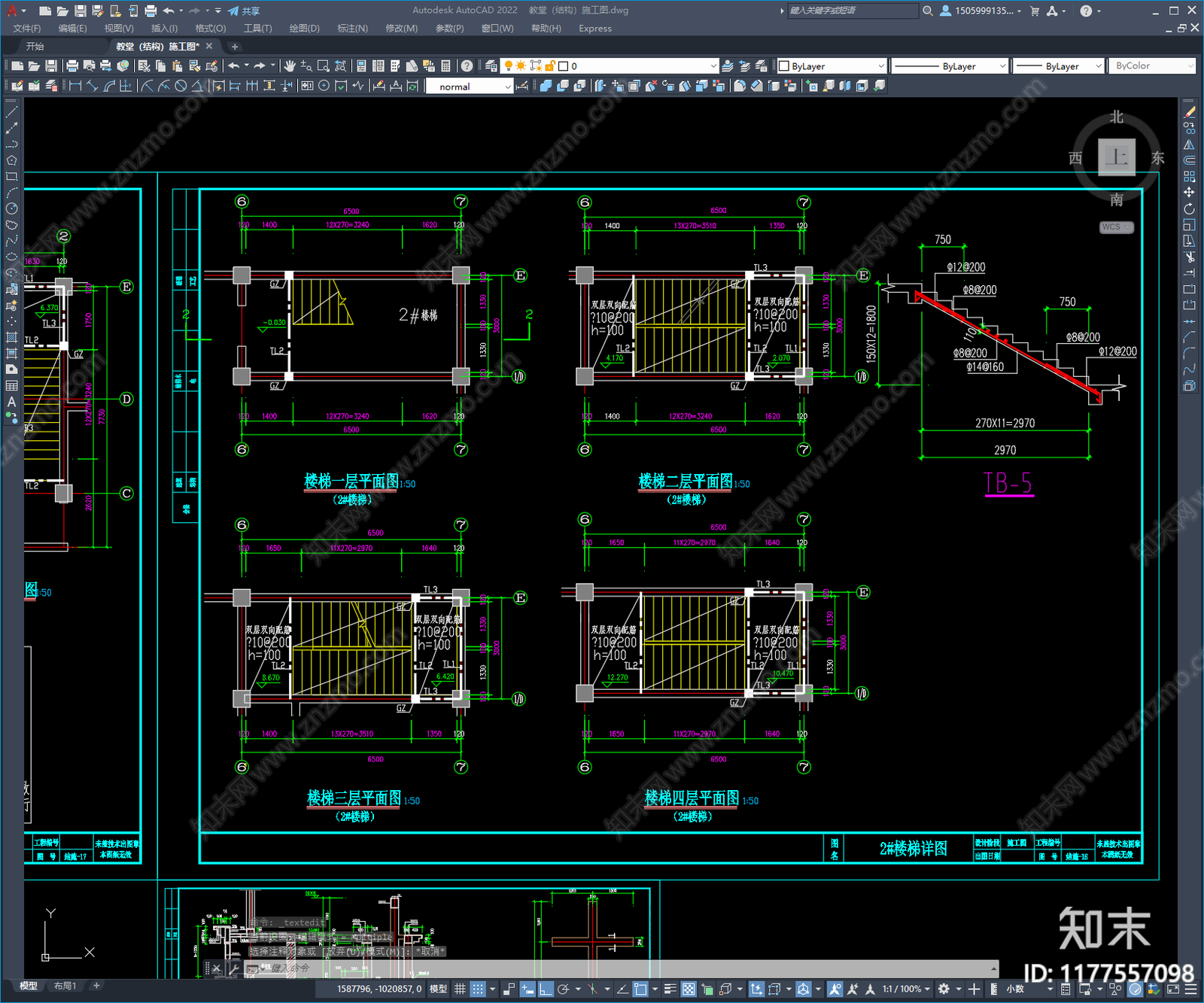Click the 上 face of the ViewCube

(x=1116, y=157)
